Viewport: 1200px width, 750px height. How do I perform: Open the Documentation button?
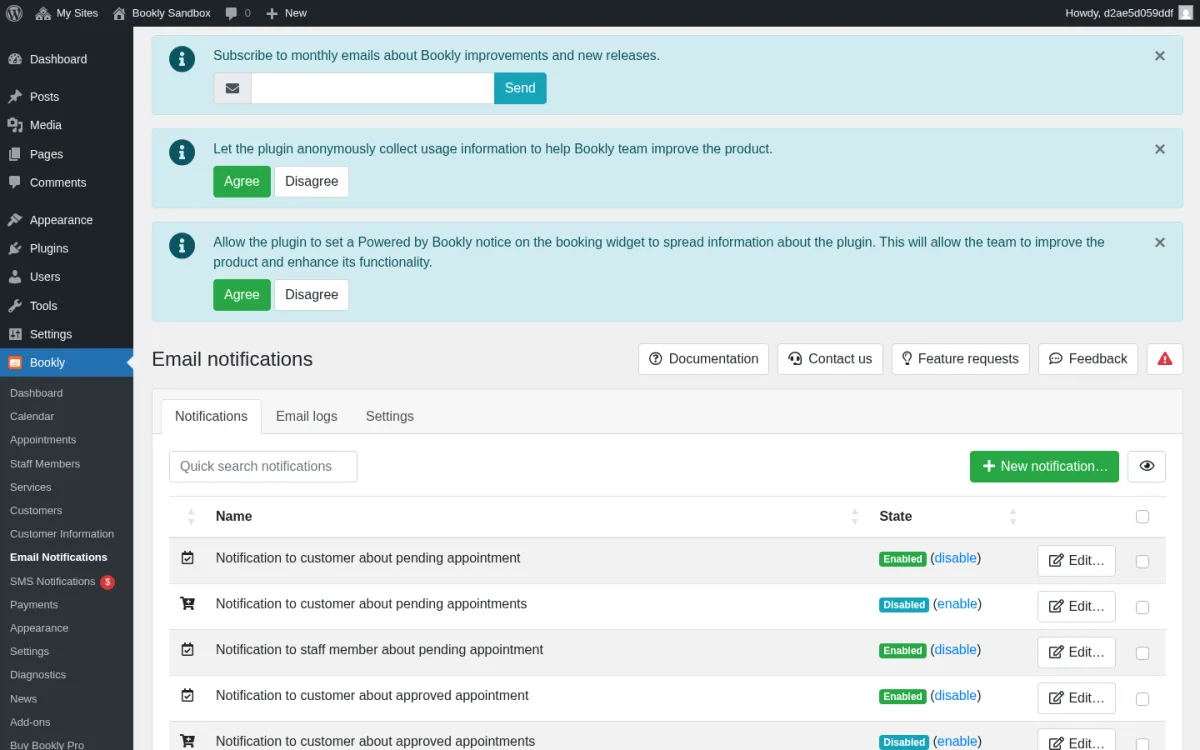pos(704,359)
